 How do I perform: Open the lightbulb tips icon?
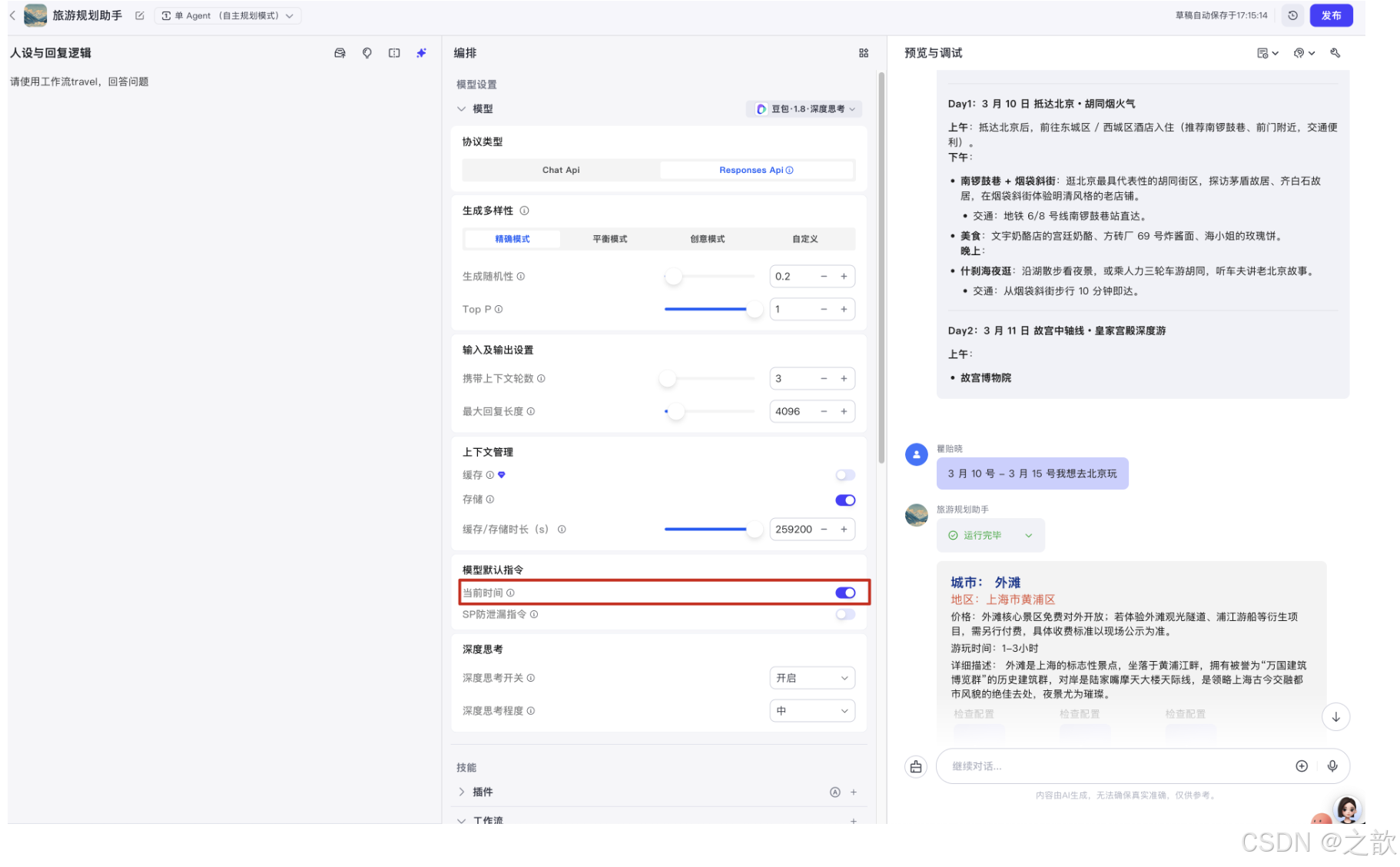click(367, 53)
